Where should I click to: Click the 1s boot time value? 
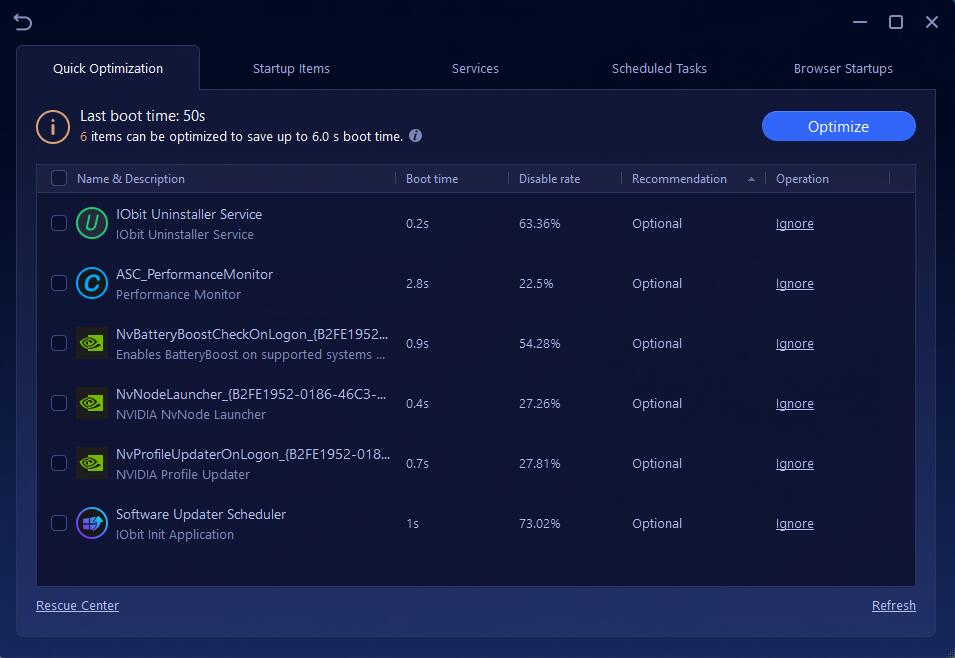coord(412,523)
